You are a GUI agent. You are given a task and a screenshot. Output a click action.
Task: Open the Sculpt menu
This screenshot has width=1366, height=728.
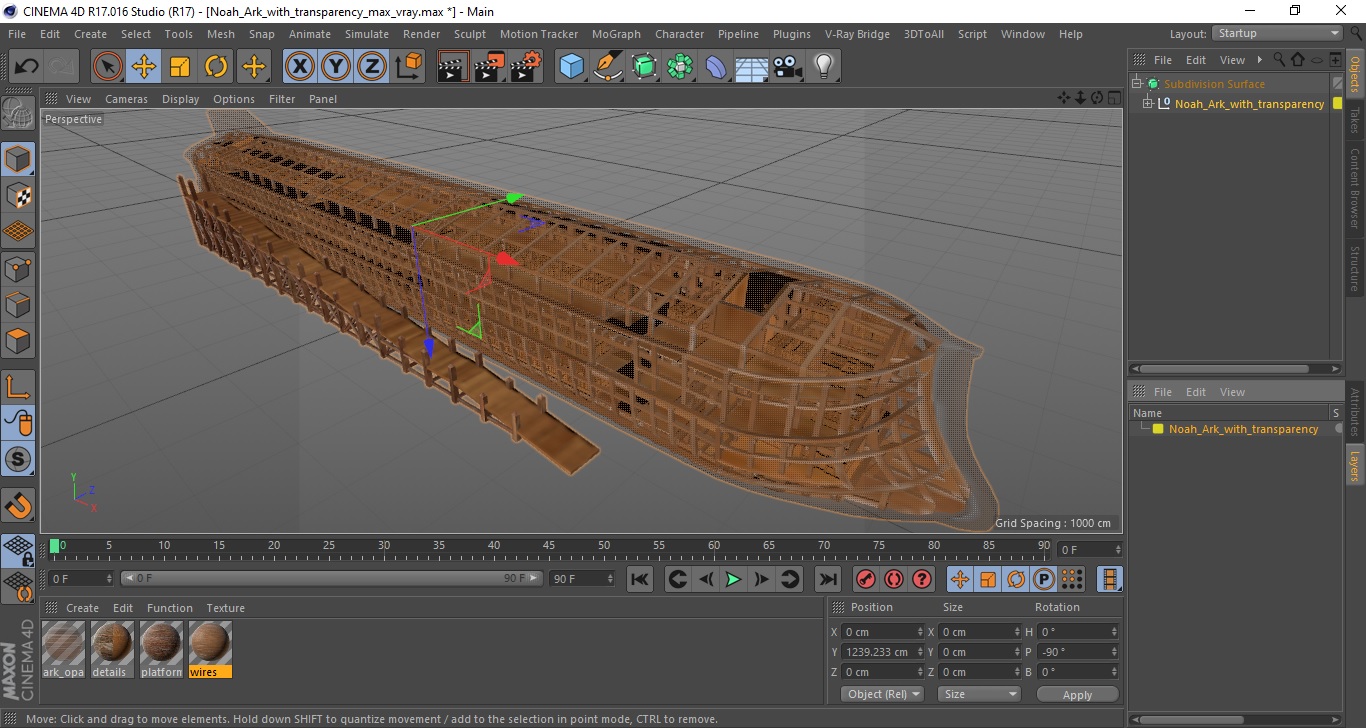469,34
